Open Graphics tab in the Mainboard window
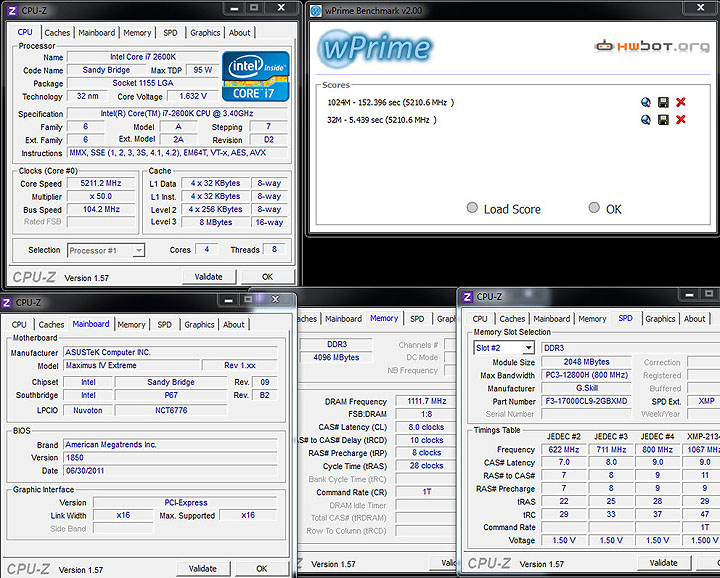The image size is (720, 578). click(x=199, y=325)
